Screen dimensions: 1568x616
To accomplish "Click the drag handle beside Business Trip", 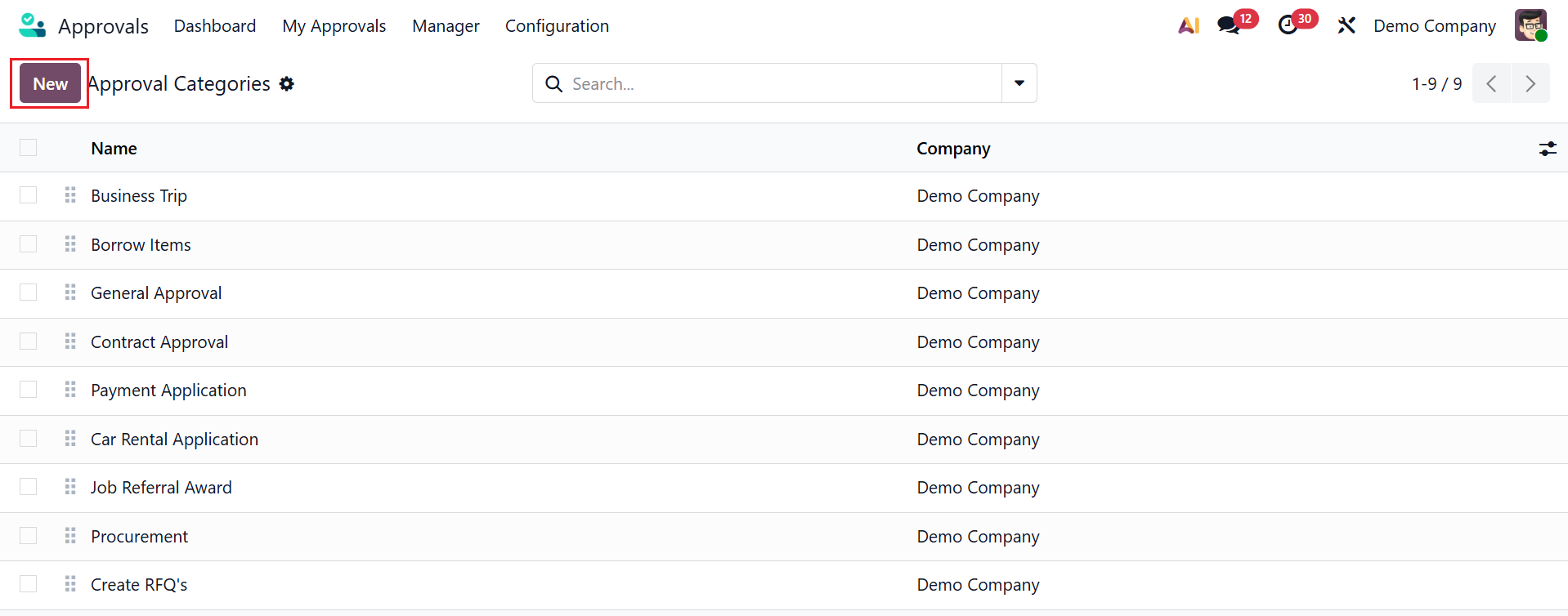I will point(70,195).
